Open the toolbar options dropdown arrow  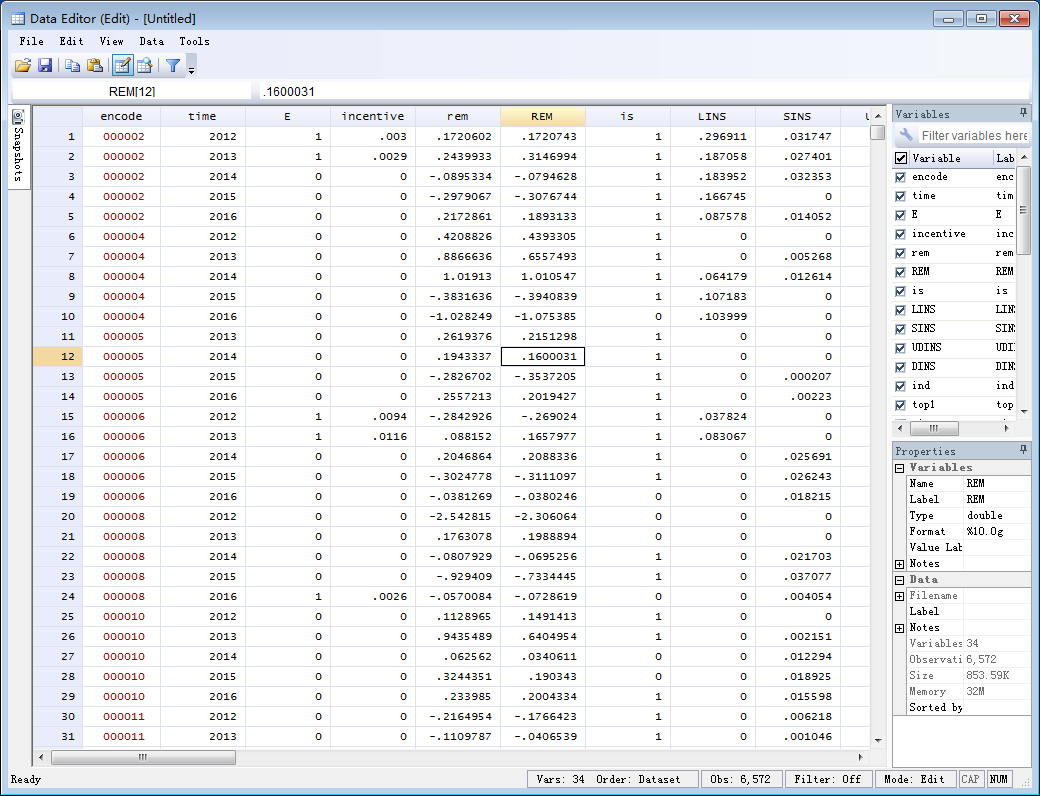pos(191,68)
